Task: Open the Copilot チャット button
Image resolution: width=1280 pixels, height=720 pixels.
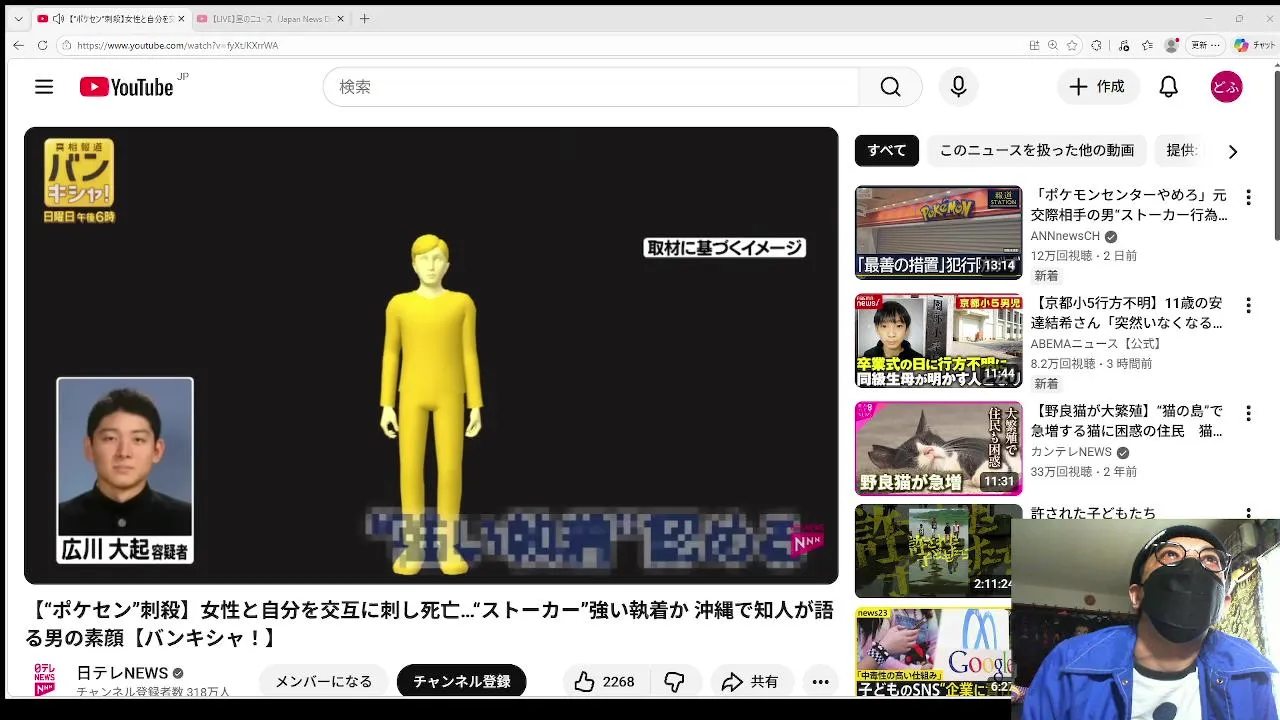Action: 1255,45
